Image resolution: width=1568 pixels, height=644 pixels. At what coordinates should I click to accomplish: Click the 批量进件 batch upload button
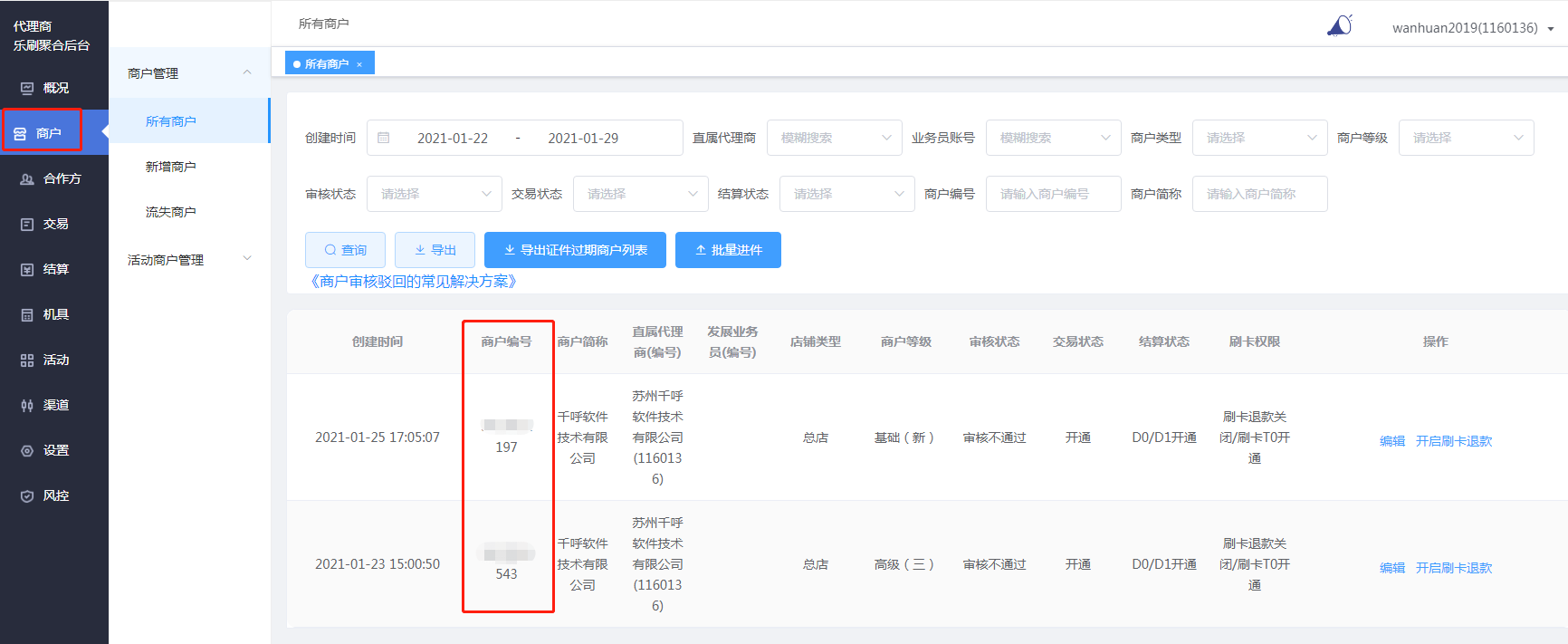click(x=728, y=250)
